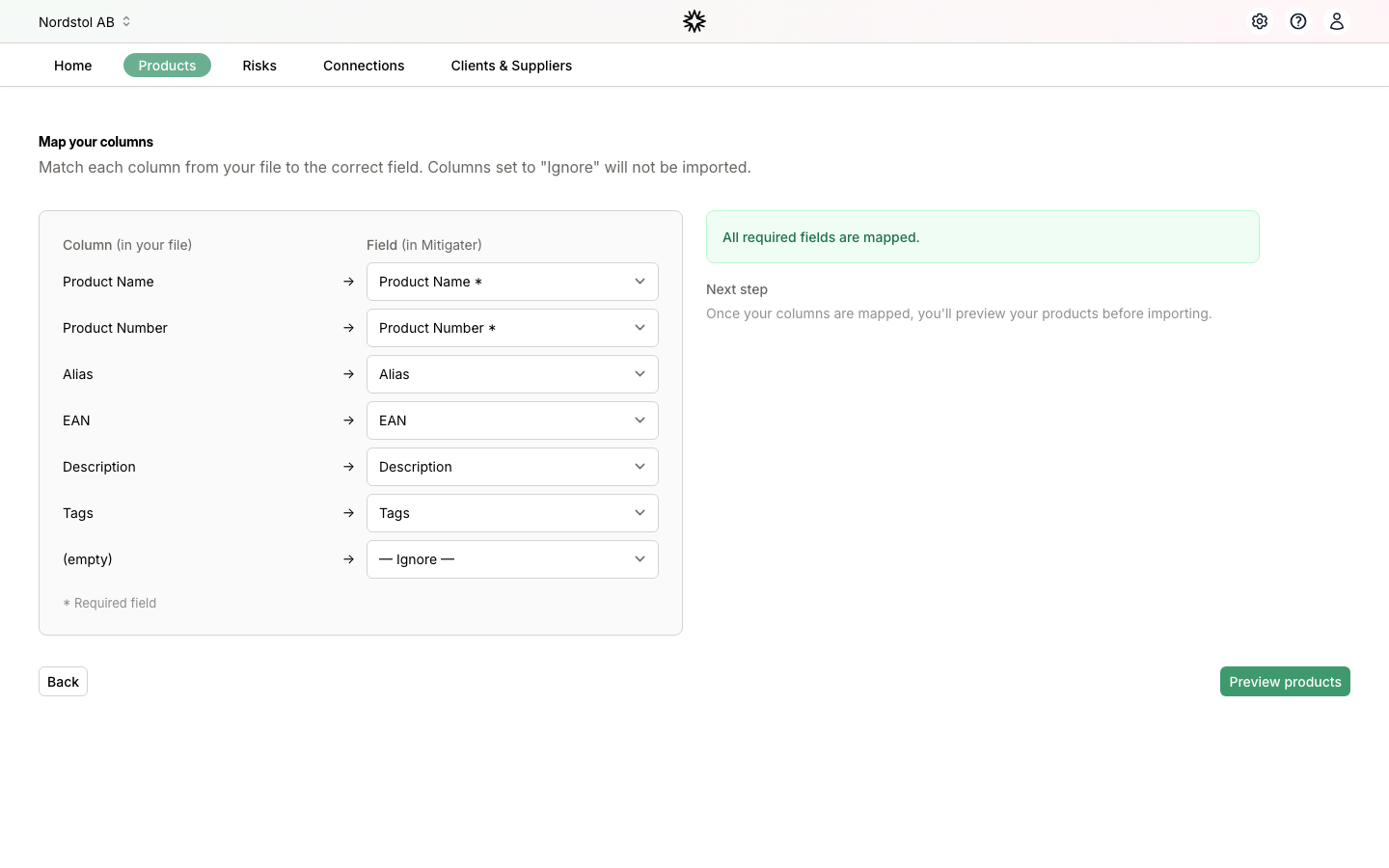Click the 'Column (in your file)' header
Screen dimensions: 1389x868
[x=127, y=245]
